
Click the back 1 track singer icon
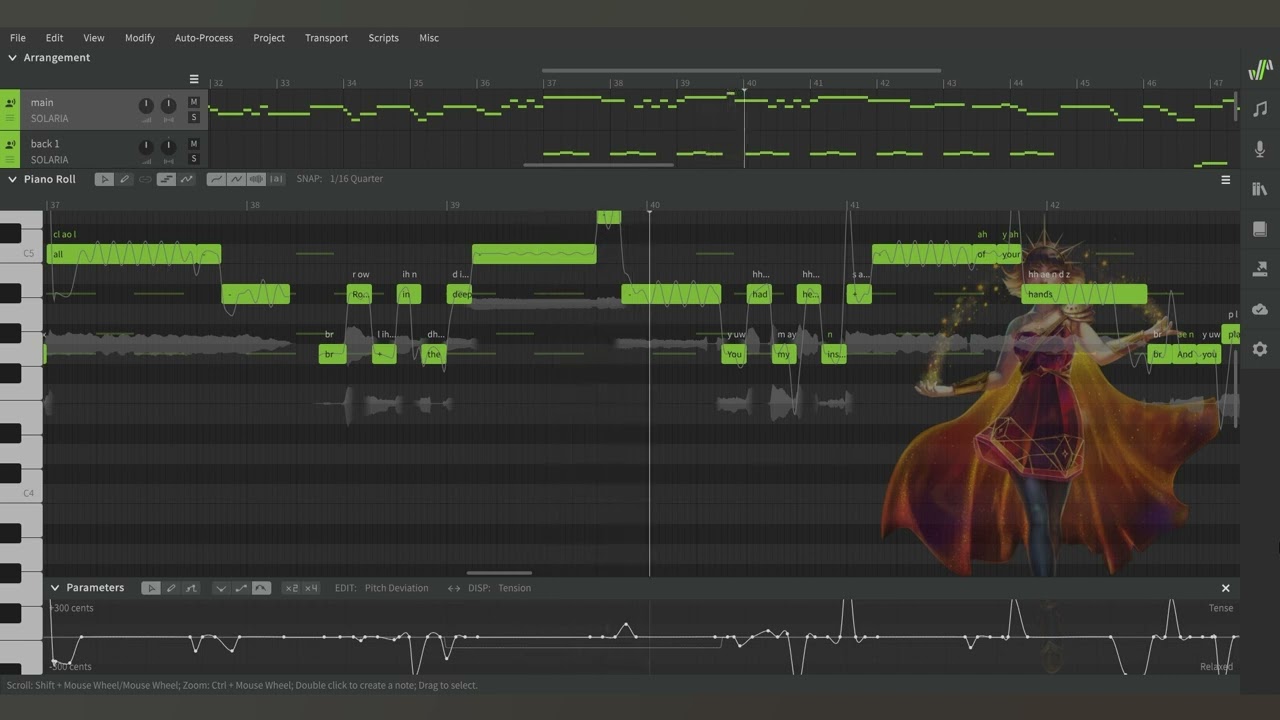(10, 144)
